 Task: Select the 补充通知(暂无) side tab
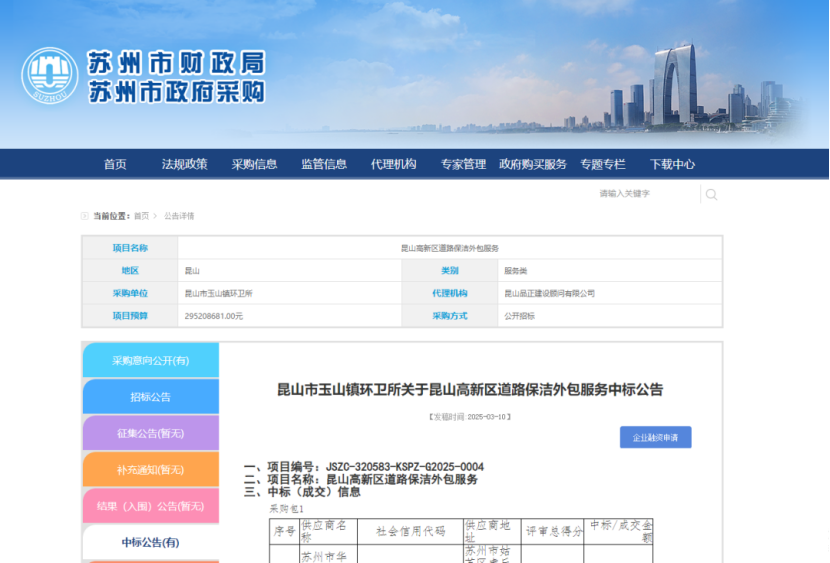[150, 469]
